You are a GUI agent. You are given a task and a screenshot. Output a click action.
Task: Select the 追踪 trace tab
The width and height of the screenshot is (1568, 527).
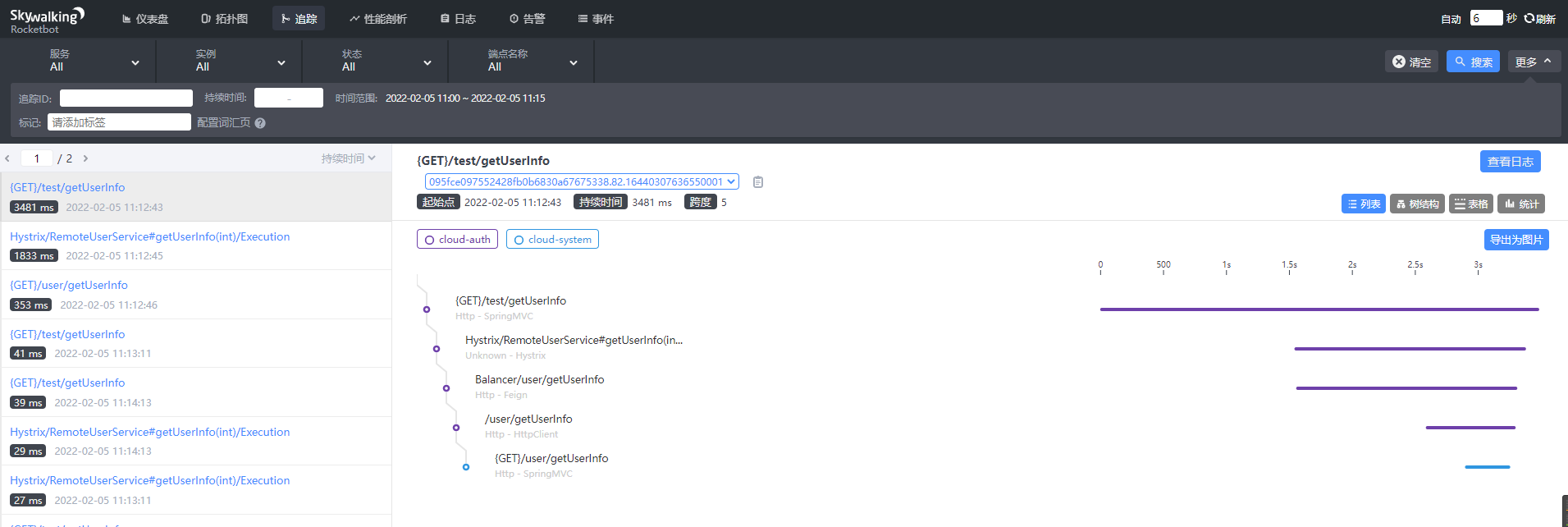pos(299,18)
